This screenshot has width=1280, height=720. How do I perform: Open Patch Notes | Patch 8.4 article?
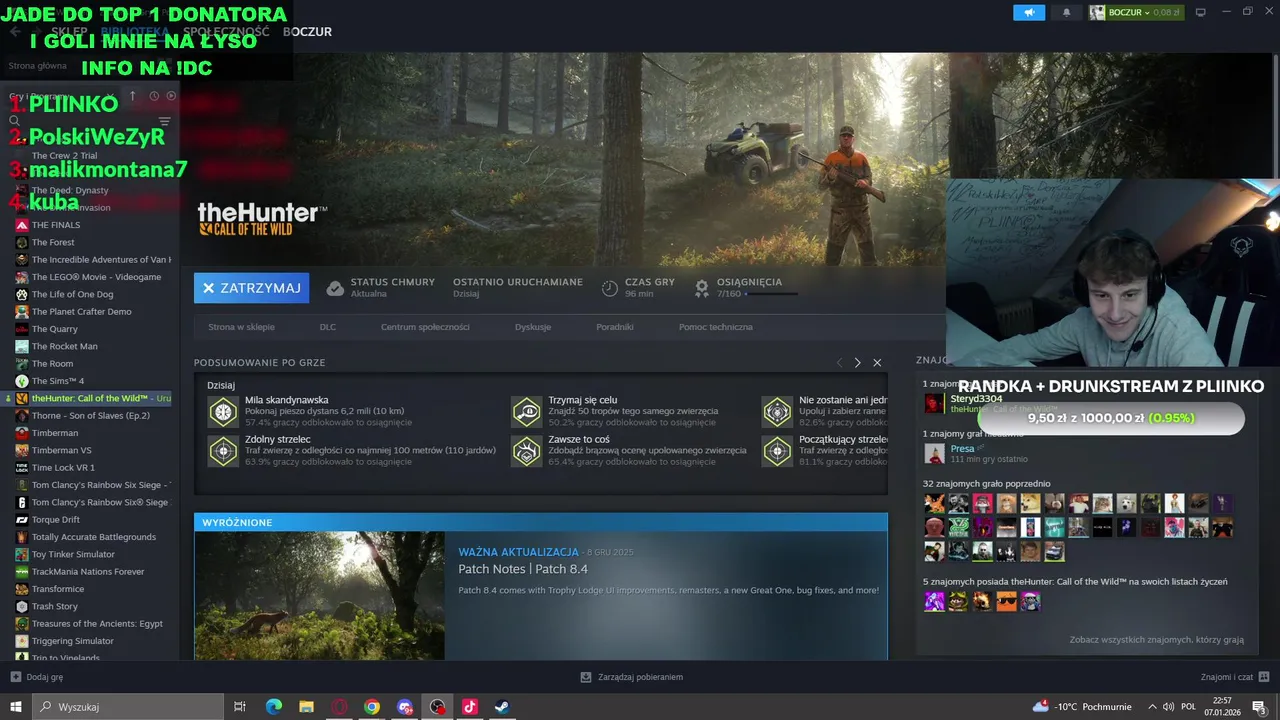pyautogui.click(x=523, y=569)
